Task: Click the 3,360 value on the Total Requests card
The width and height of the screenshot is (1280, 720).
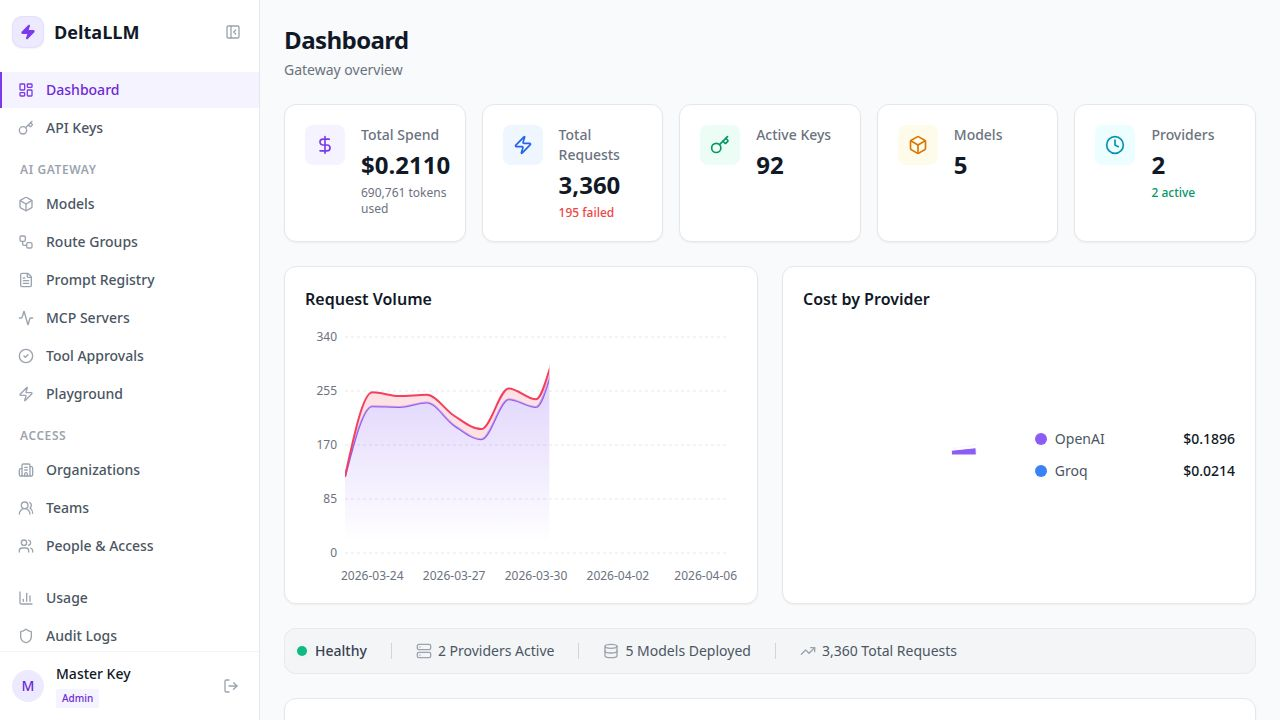Action: click(x=589, y=185)
